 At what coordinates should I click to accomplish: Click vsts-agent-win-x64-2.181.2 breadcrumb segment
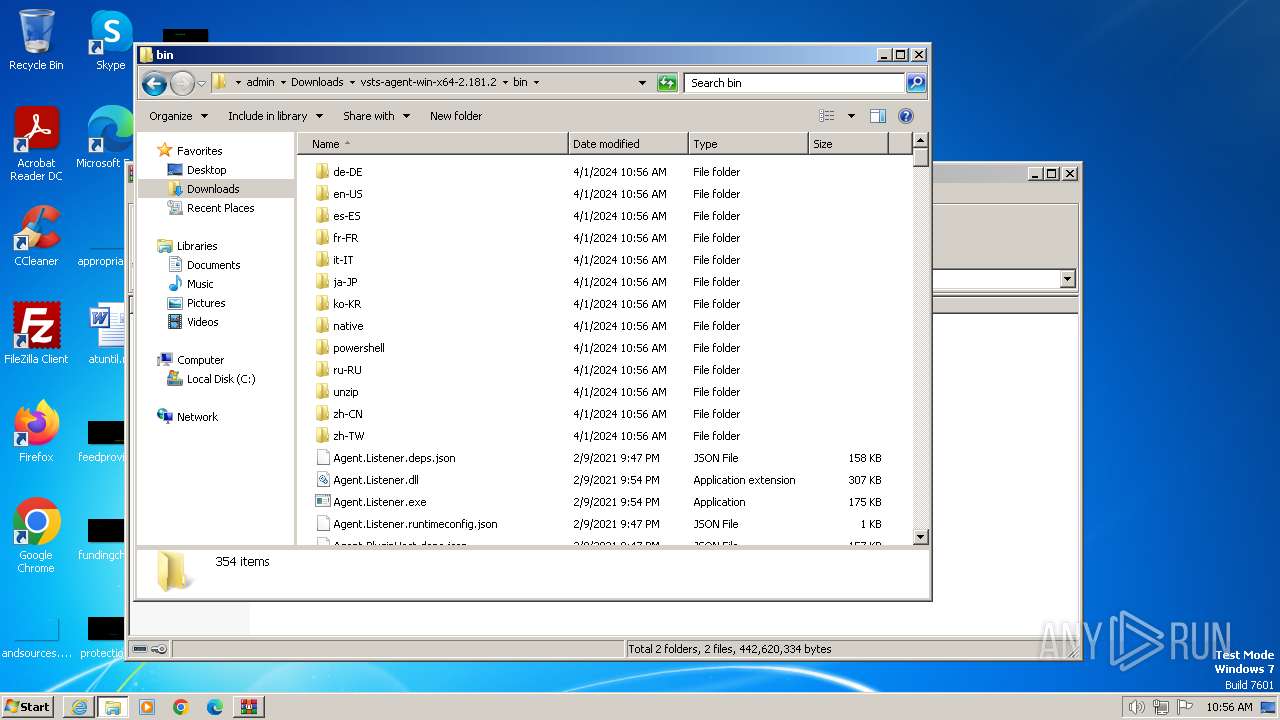point(428,83)
